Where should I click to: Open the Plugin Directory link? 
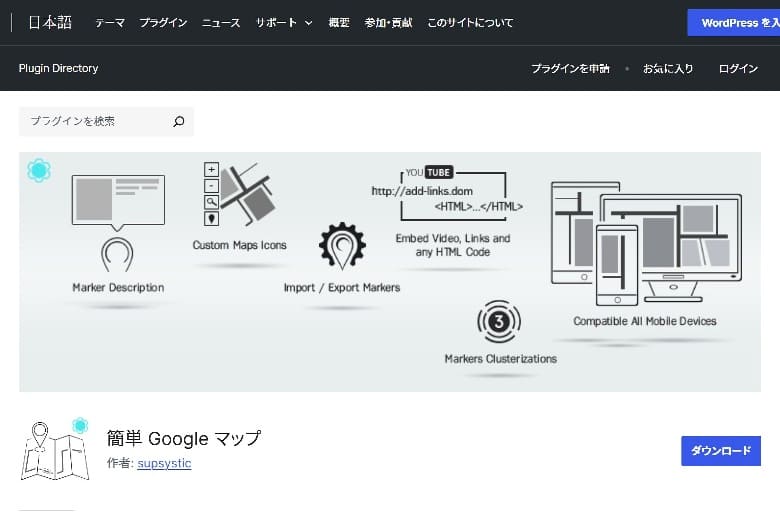pyautogui.click(x=58, y=68)
